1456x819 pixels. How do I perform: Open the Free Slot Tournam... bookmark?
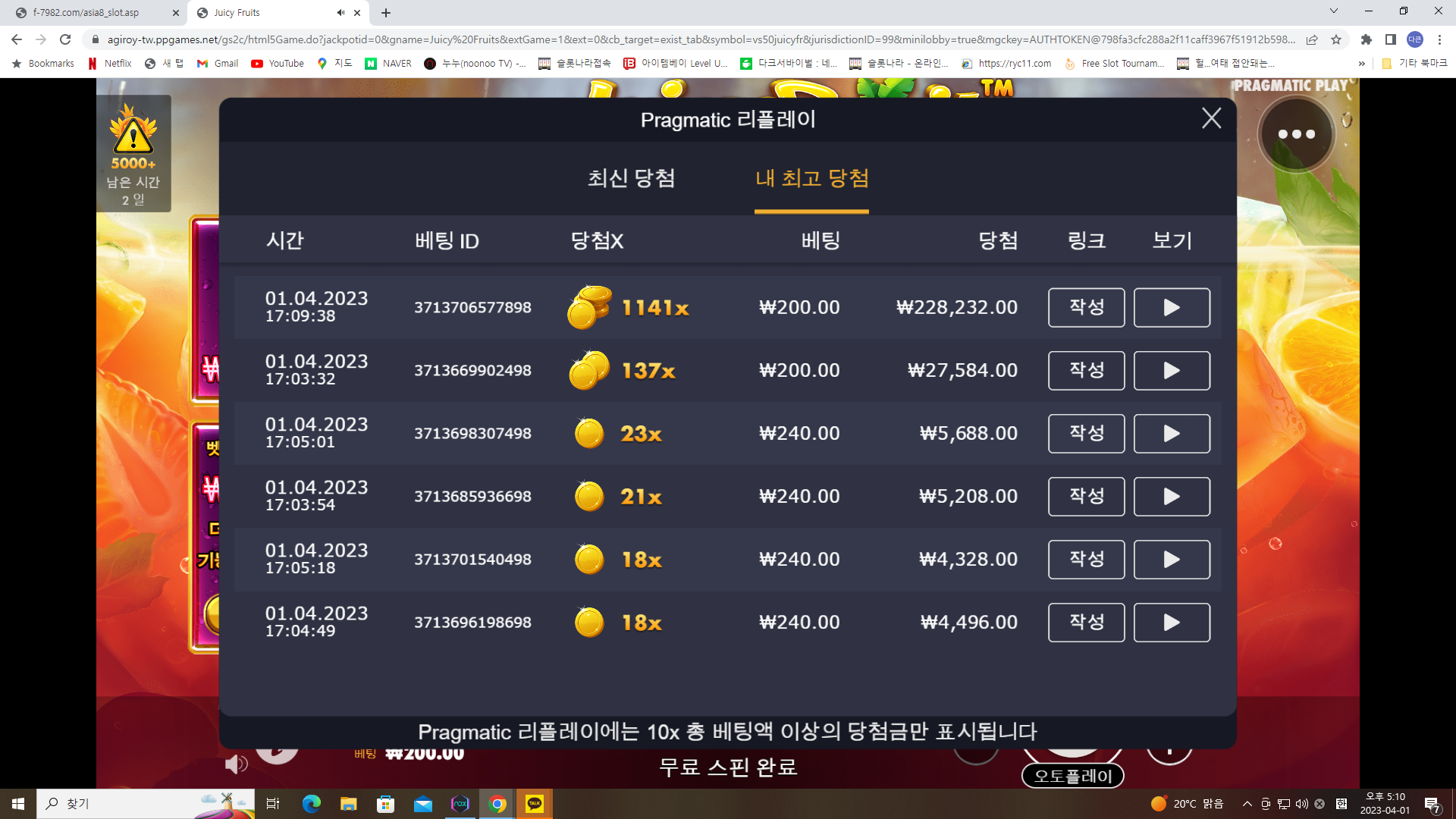1115,64
